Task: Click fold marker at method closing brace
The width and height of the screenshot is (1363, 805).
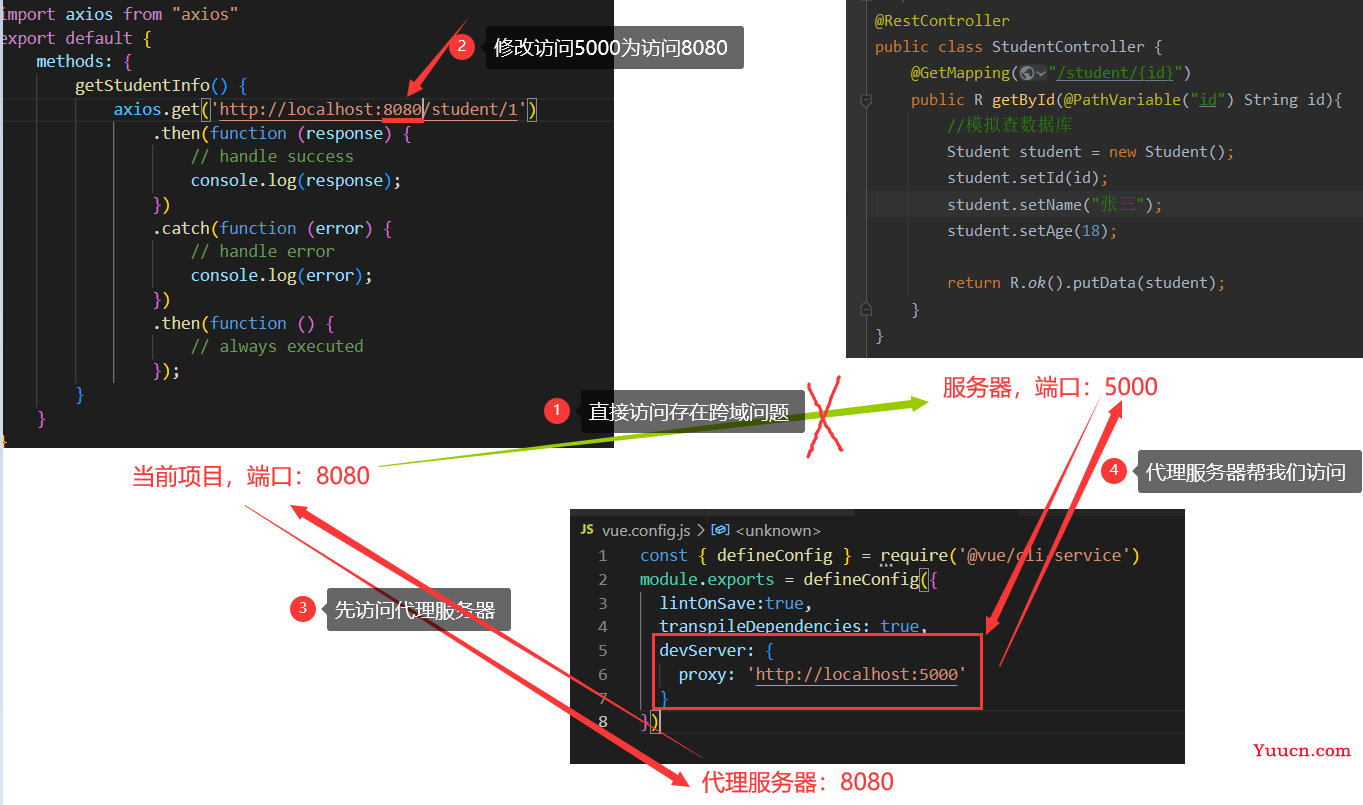Action: [x=866, y=309]
